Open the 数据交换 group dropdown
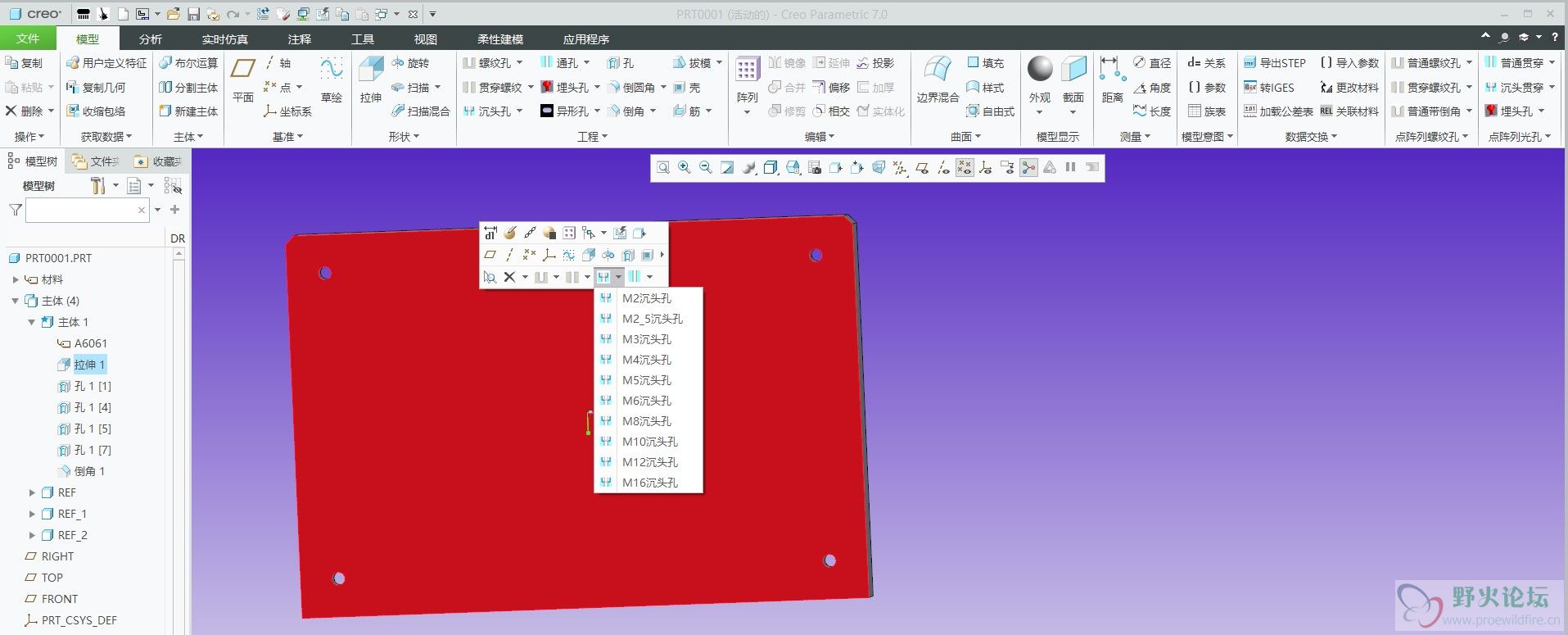1568x635 pixels. coord(1311,137)
